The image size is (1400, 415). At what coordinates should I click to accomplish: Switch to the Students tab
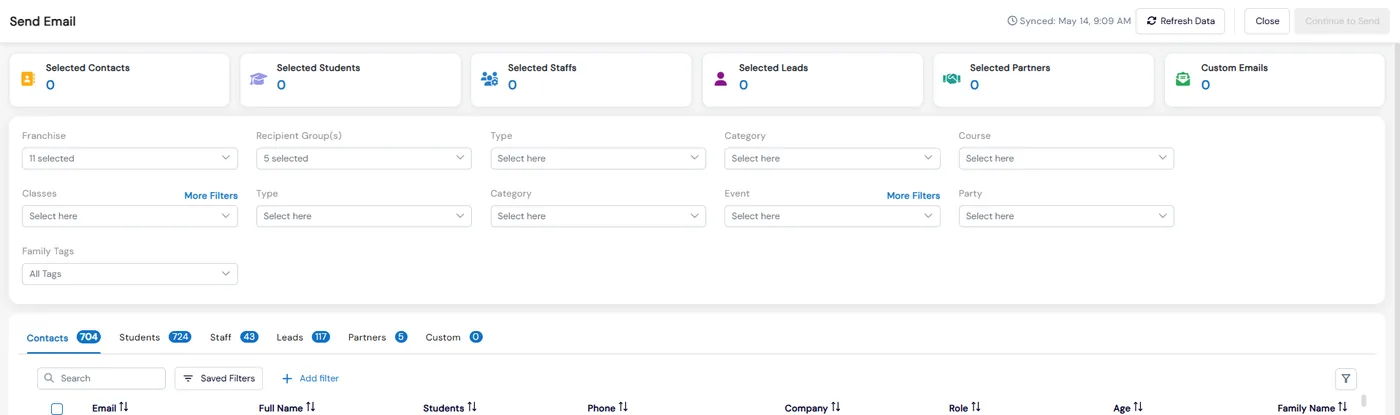[x=155, y=338]
